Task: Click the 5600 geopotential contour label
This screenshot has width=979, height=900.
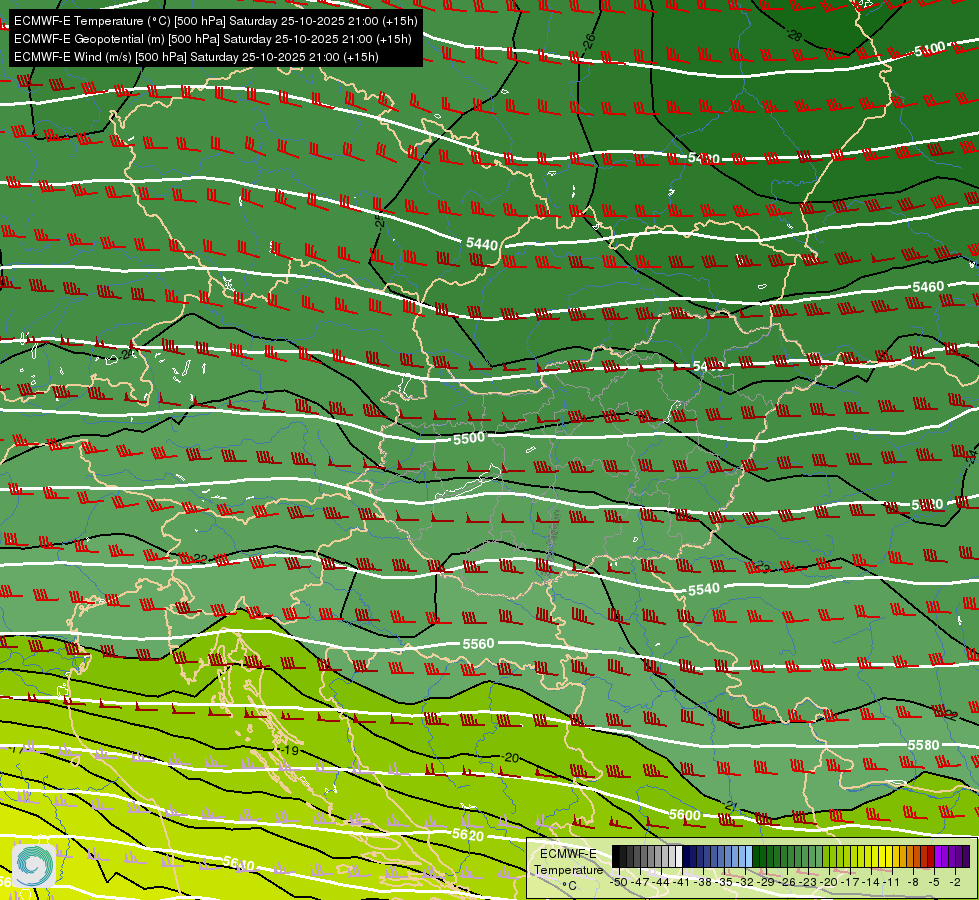Action: (x=684, y=814)
